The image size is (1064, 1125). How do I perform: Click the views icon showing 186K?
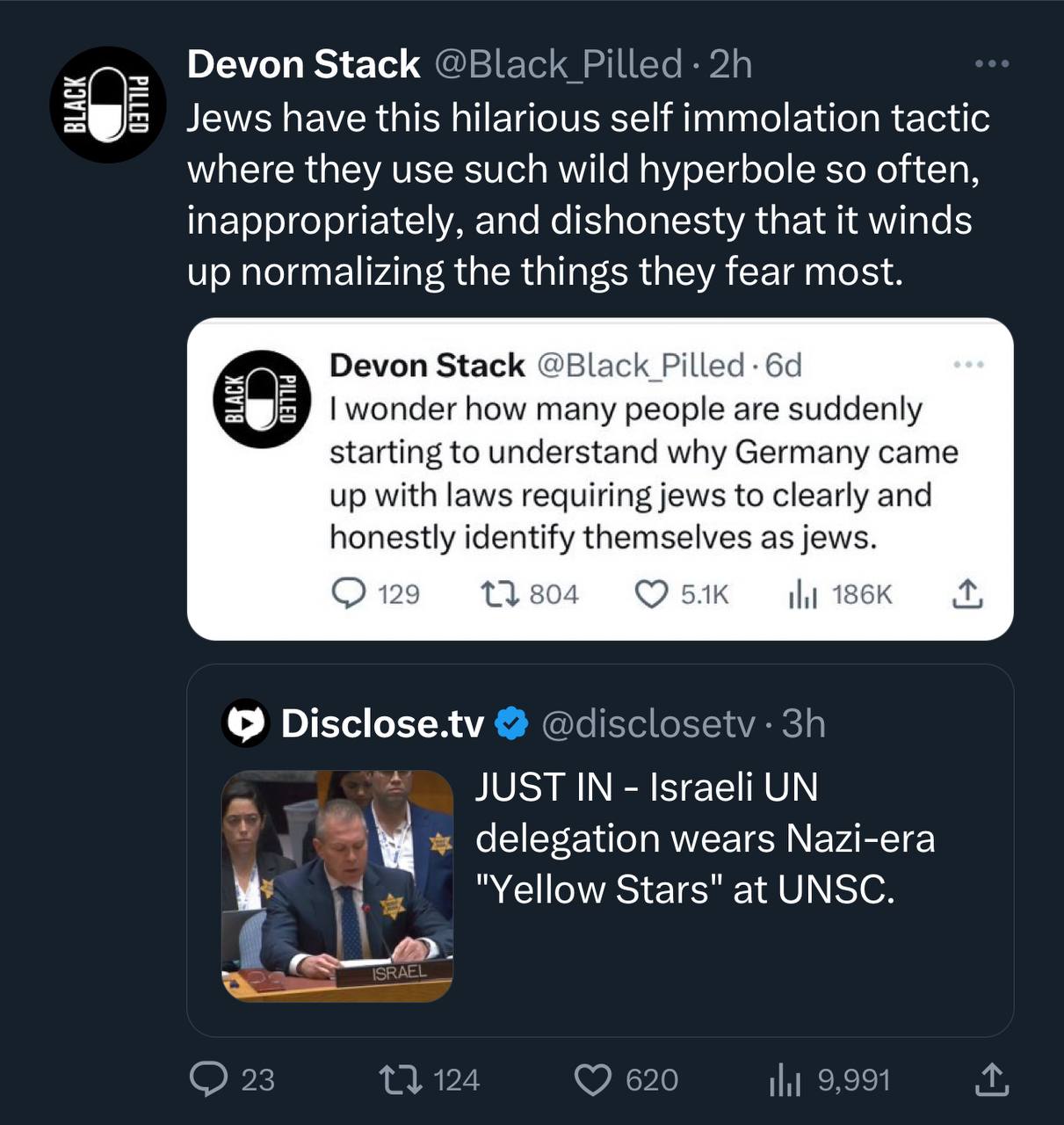(x=802, y=595)
